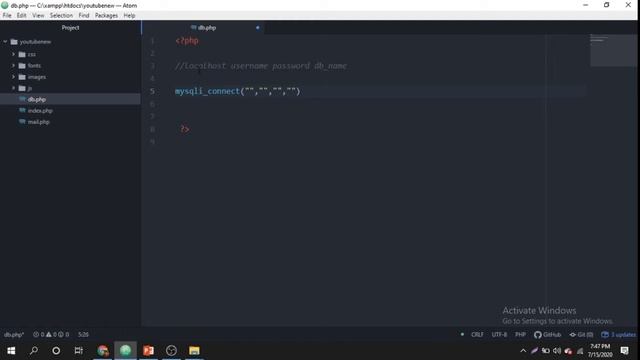The width and height of the screenshot is (640, 360).
Task: Select the fonts folder icon in tree
Action: (x=22, y=65)
